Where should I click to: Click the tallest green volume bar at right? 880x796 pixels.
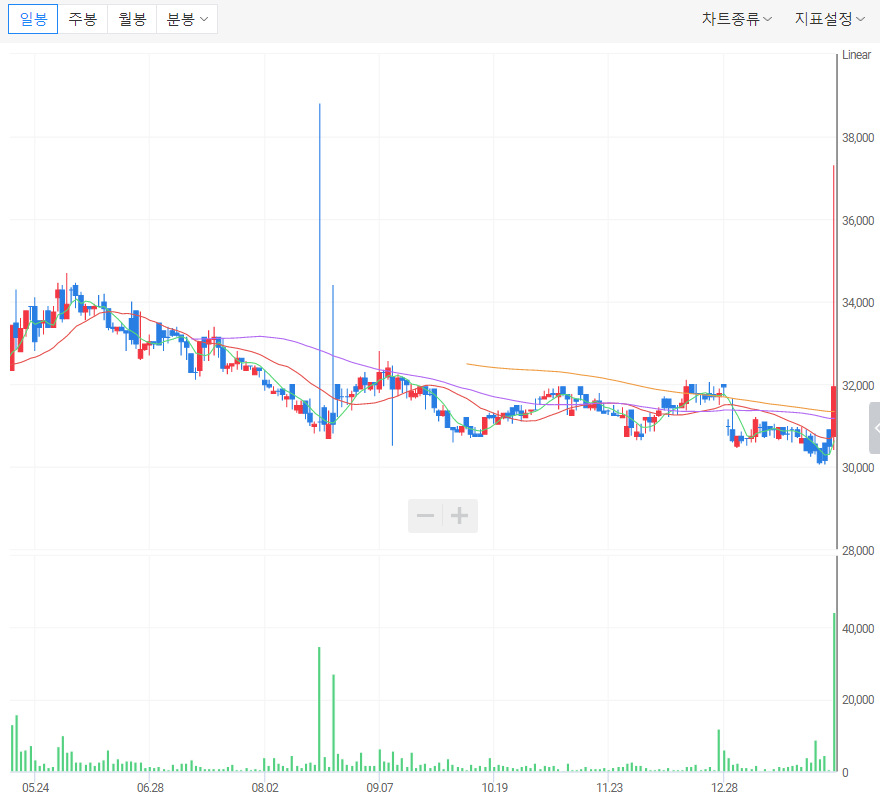(834, 692)
